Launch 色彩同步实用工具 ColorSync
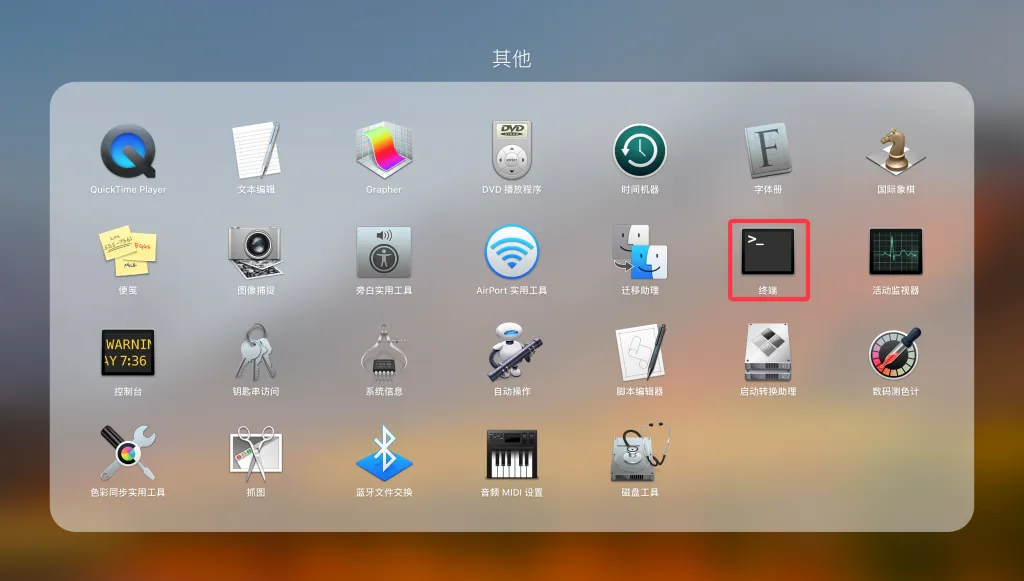The width and height of the screenshot is (1024, 581). pos(128,453)
